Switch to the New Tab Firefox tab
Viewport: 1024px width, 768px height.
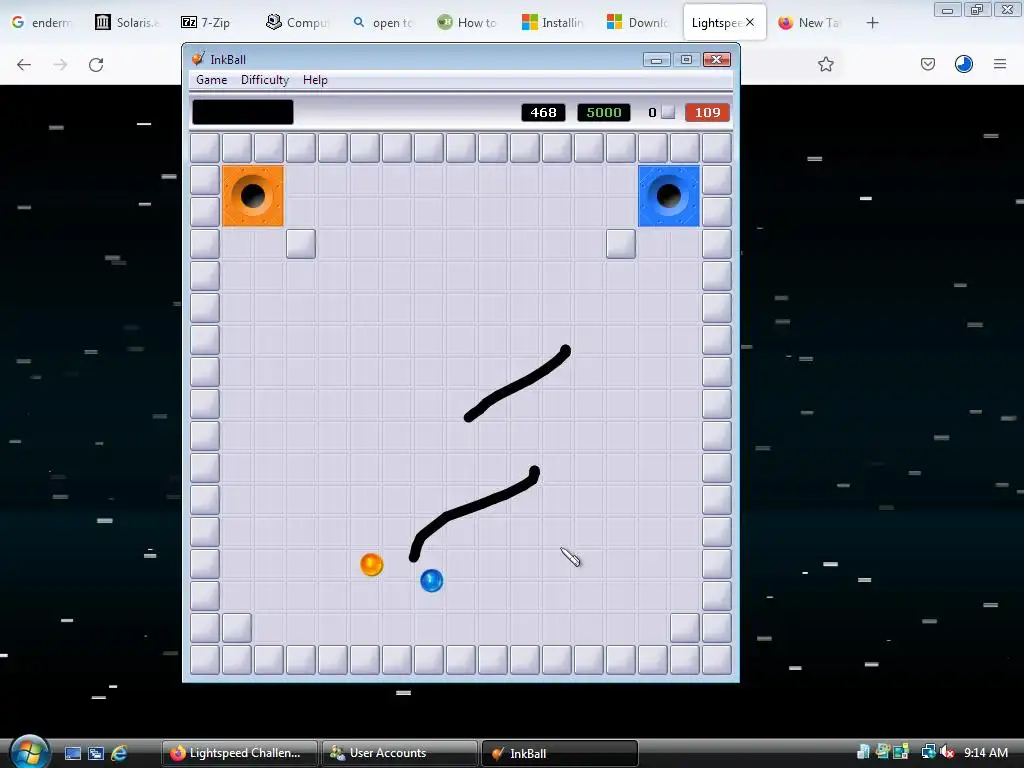pos(808,23)
